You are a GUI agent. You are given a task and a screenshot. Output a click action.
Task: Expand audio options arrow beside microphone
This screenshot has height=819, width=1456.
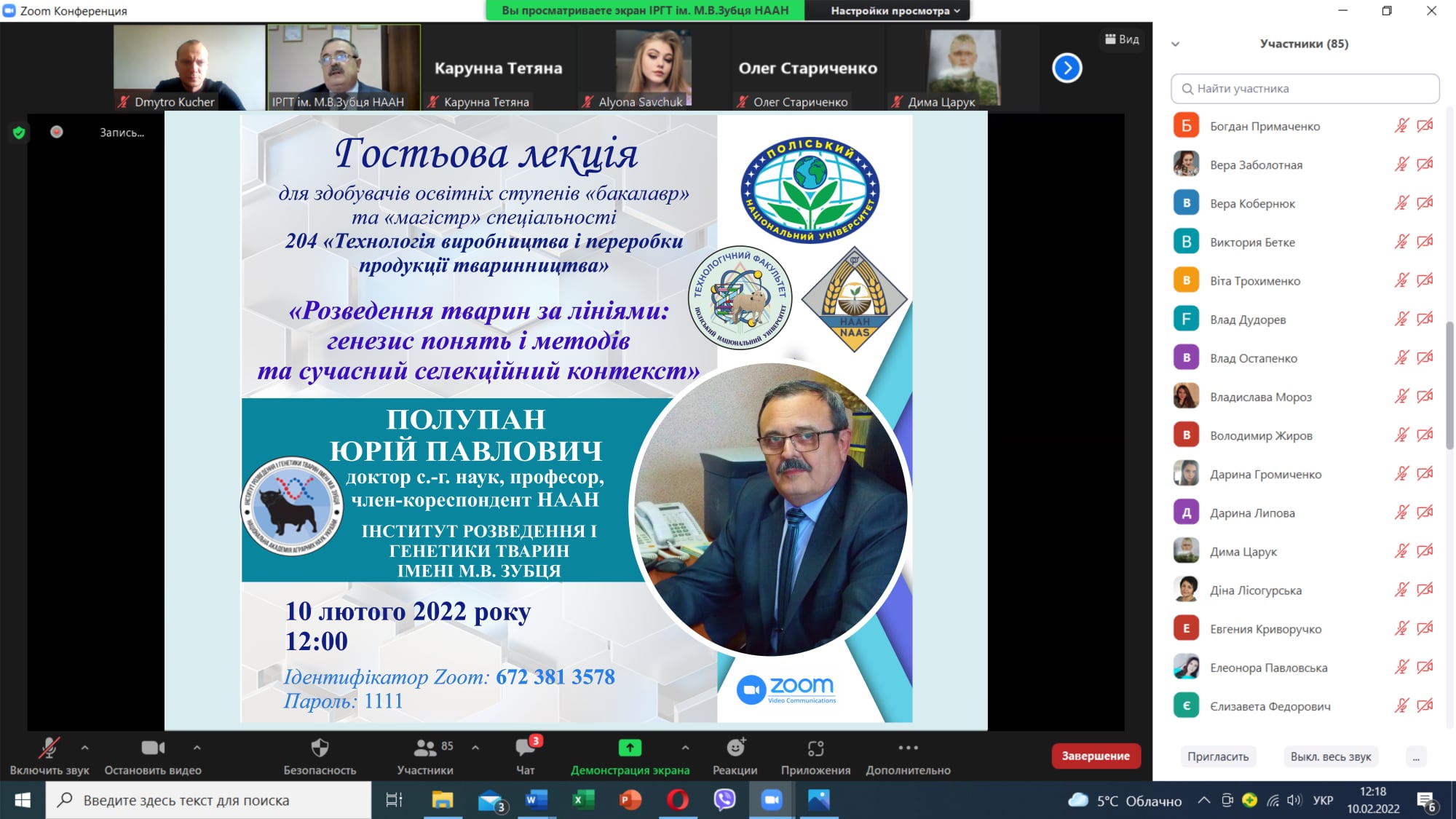click(85, 747)
